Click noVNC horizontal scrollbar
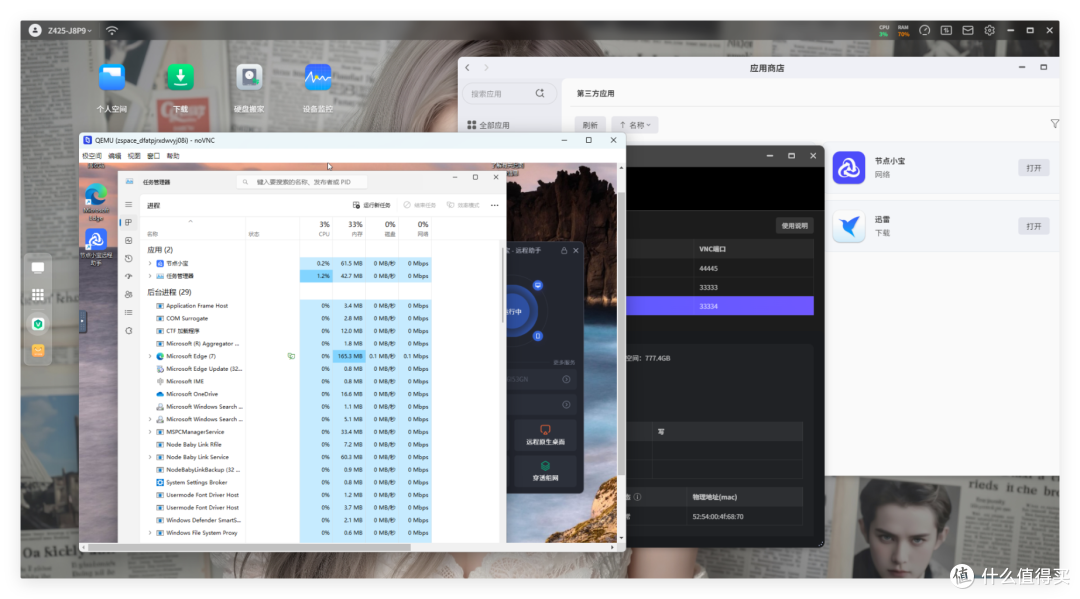Viewport: 1080px width, 599px height. (249, 547)
